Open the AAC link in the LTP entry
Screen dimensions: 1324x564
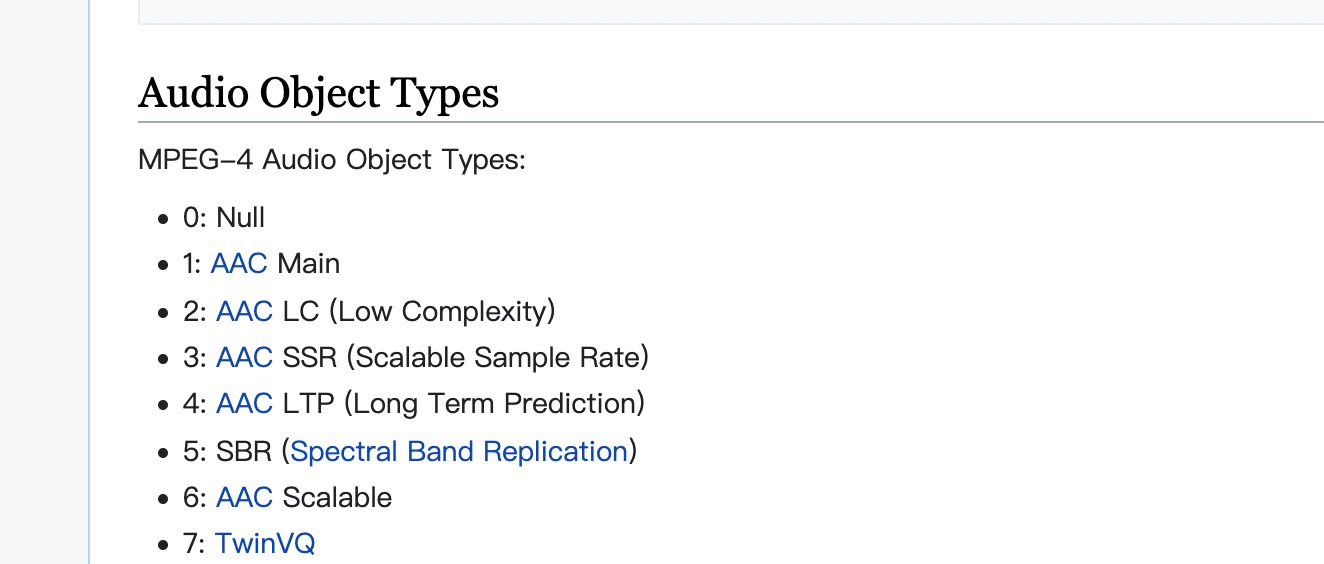[x=244, y=404]
